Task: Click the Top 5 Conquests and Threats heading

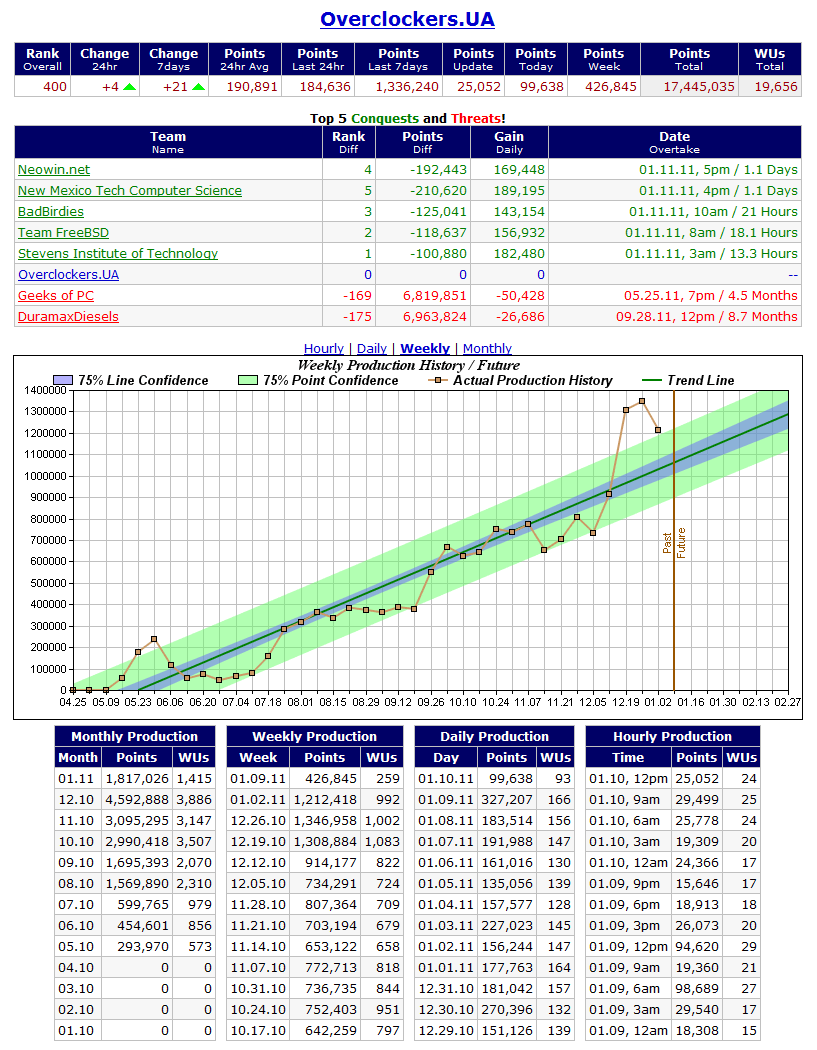Action: 408,119
